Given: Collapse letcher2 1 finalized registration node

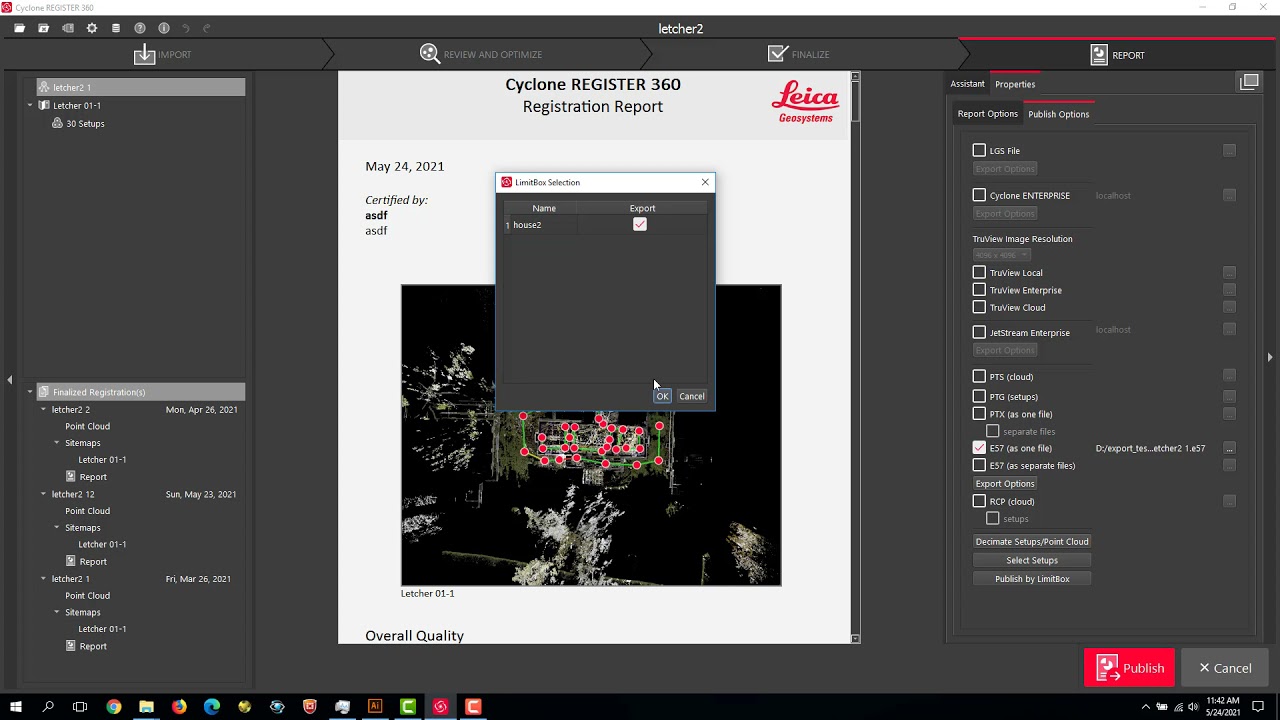Looking at the screenshot, I should (44, 578).
